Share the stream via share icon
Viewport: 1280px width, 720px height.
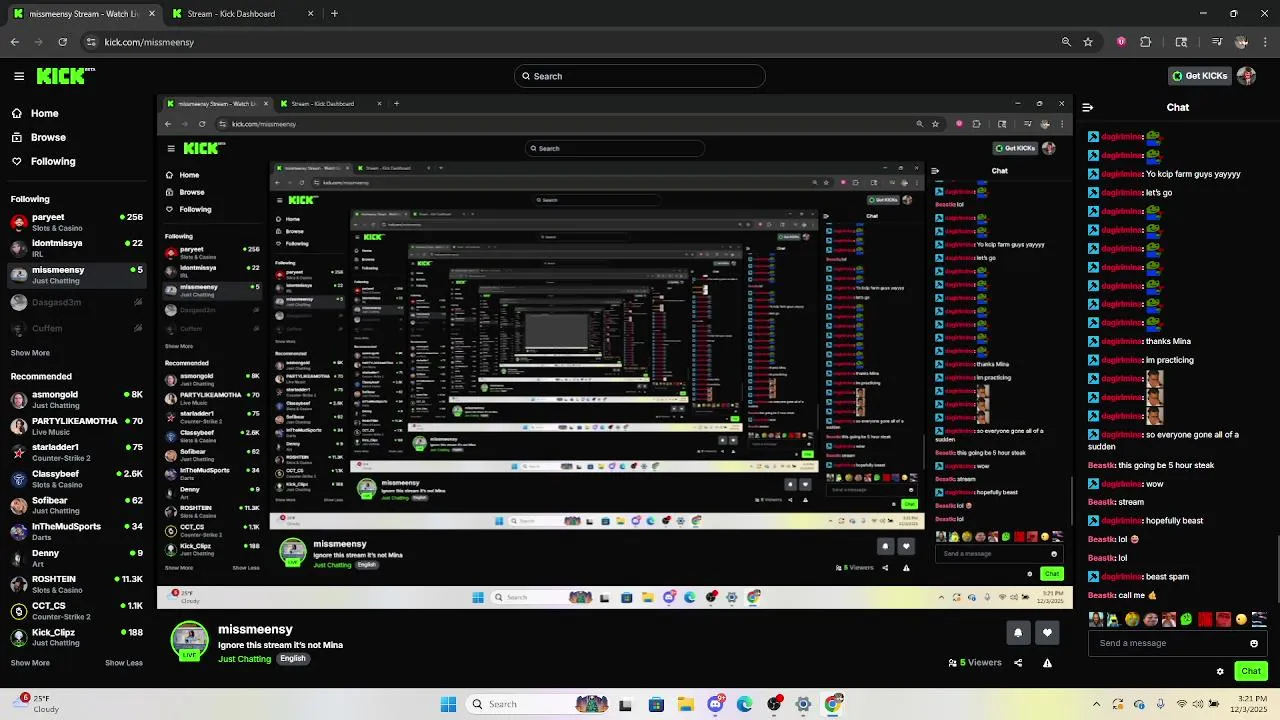tap(1018, 662)
